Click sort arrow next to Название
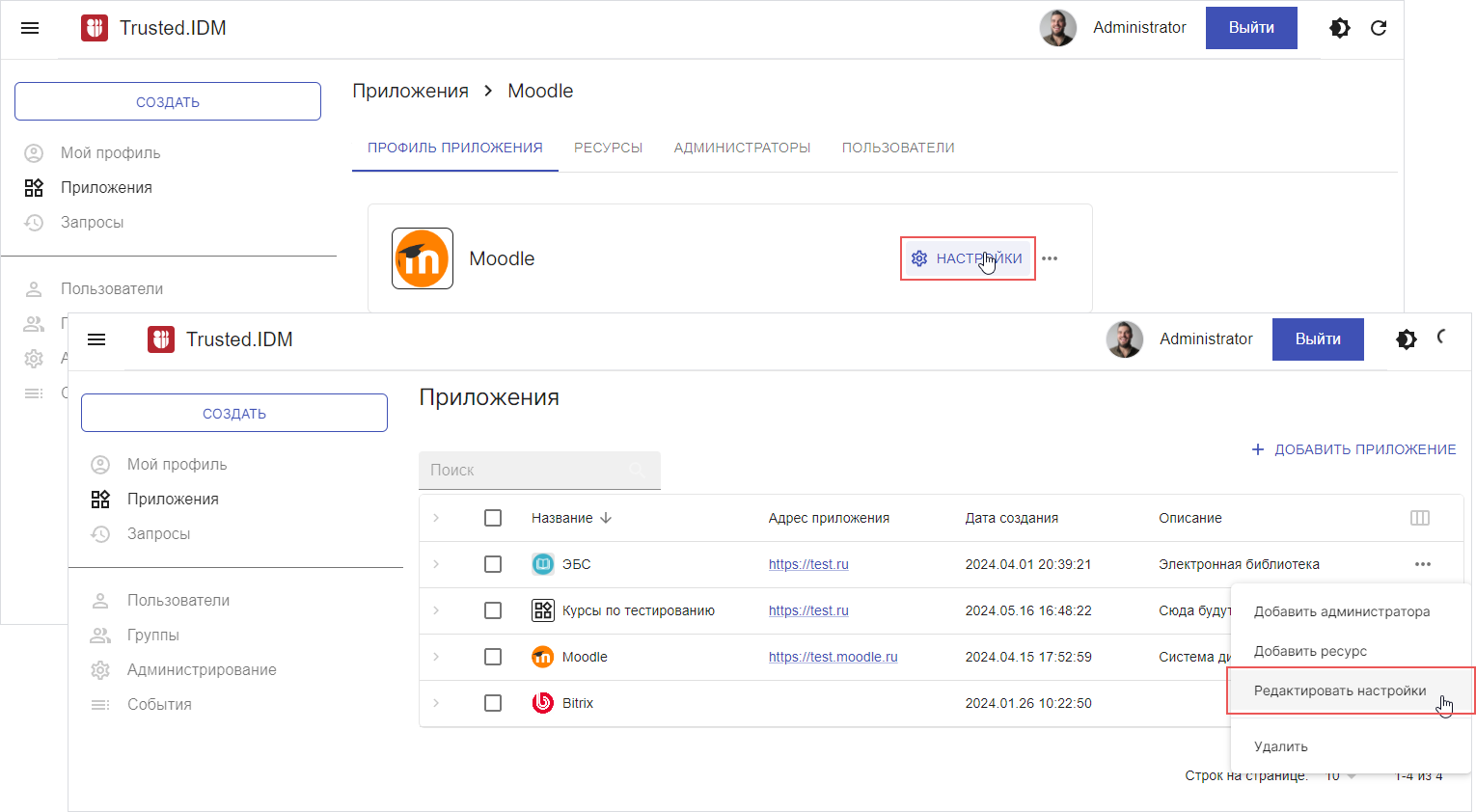Screen dimensions: 1476x812 point(606,518)
